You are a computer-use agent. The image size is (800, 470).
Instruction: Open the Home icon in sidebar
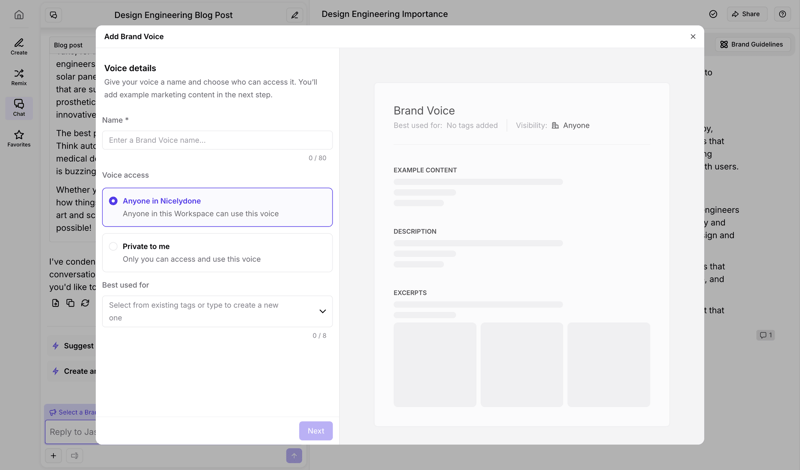[x=19, y=14]
